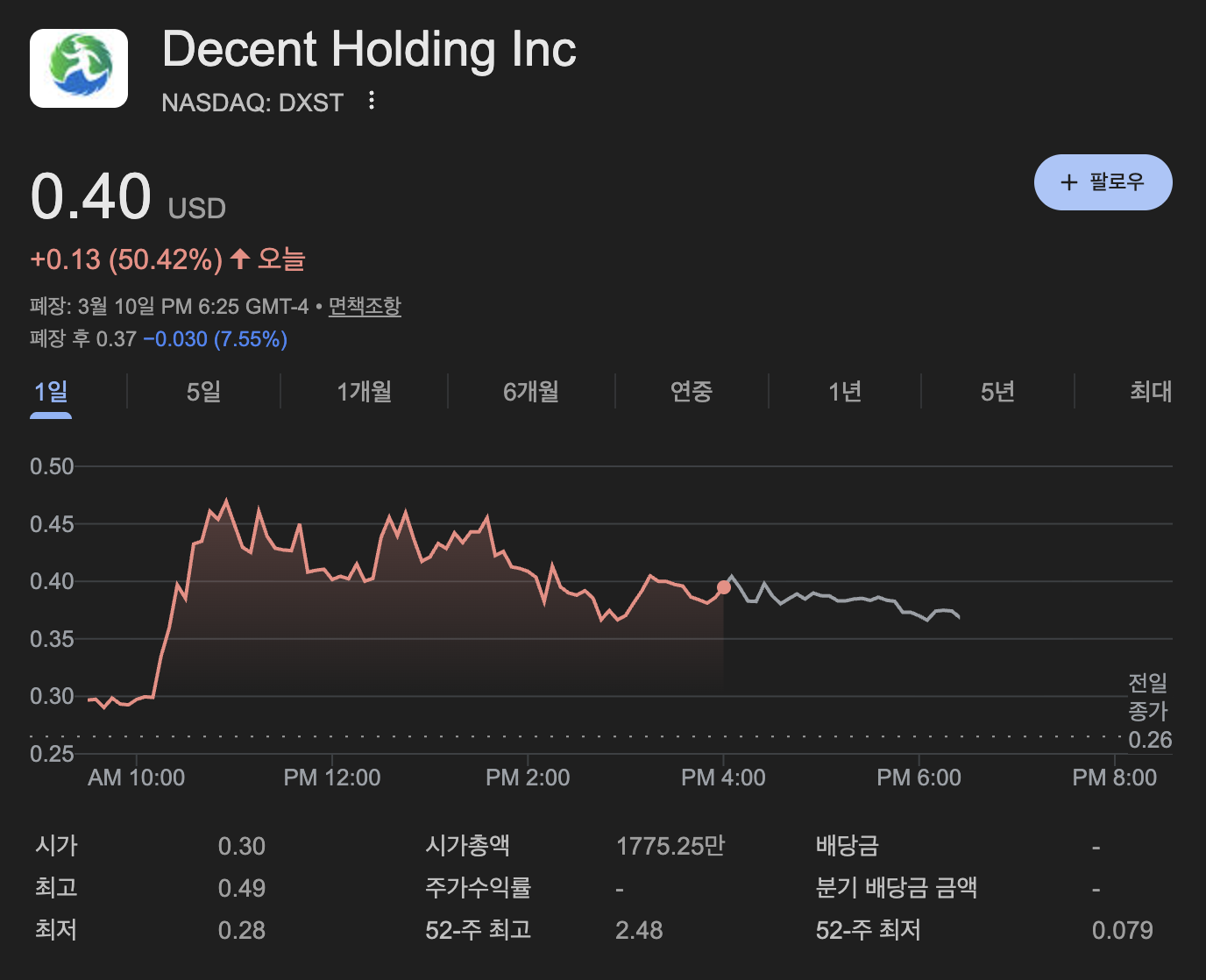Screen dimensions: 1206x980
Task: Click the Decent Holding company logo
Action: (x=79, y=67)
